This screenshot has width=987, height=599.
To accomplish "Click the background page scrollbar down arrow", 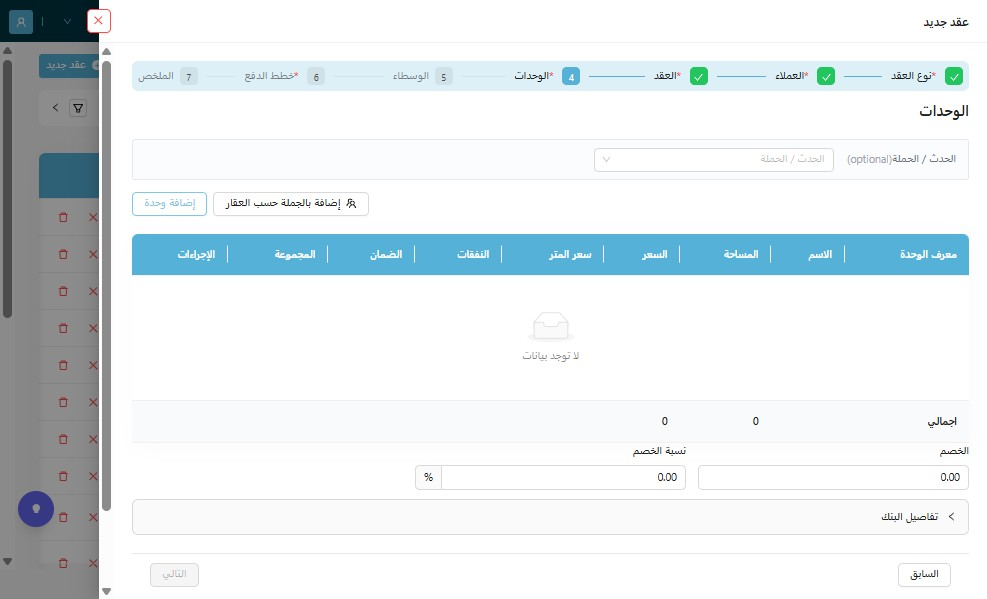I will [8, 561].
